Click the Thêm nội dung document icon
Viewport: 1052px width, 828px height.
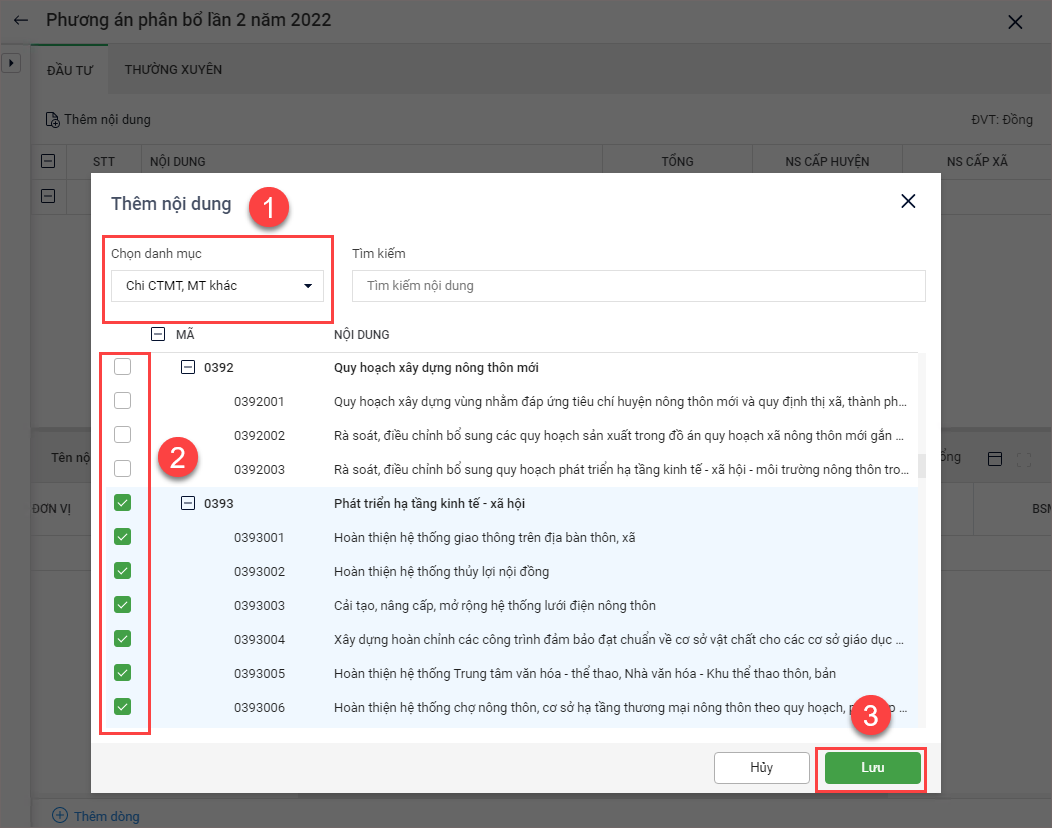pyautogui.click(x=52, y=120)
